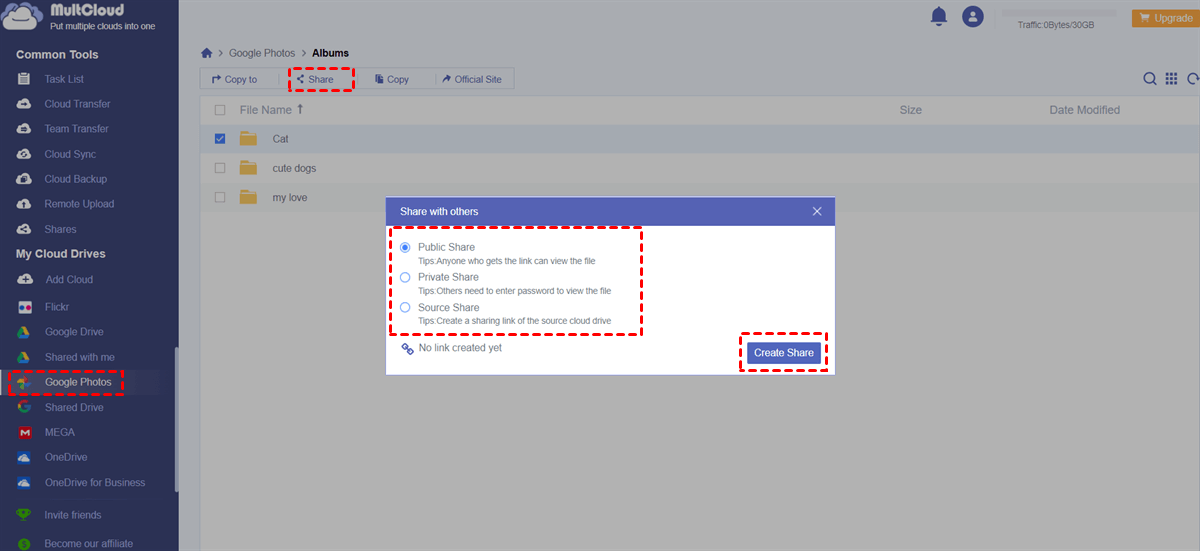This screenshot has width=1200, height=551.
Task: Check the cute dogs folder checkbox
Action: (220, 168)
